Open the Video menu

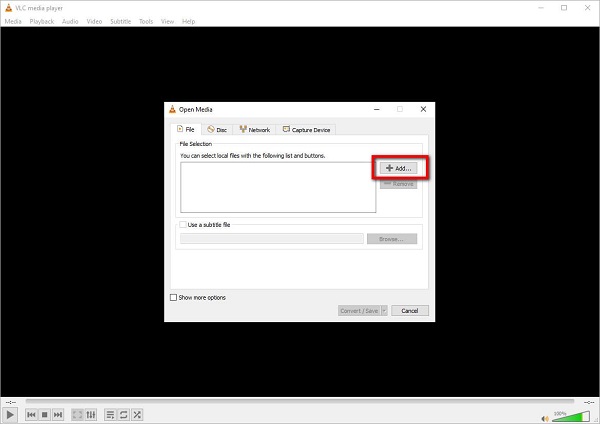pyautogui.click(x=94, y=21)
